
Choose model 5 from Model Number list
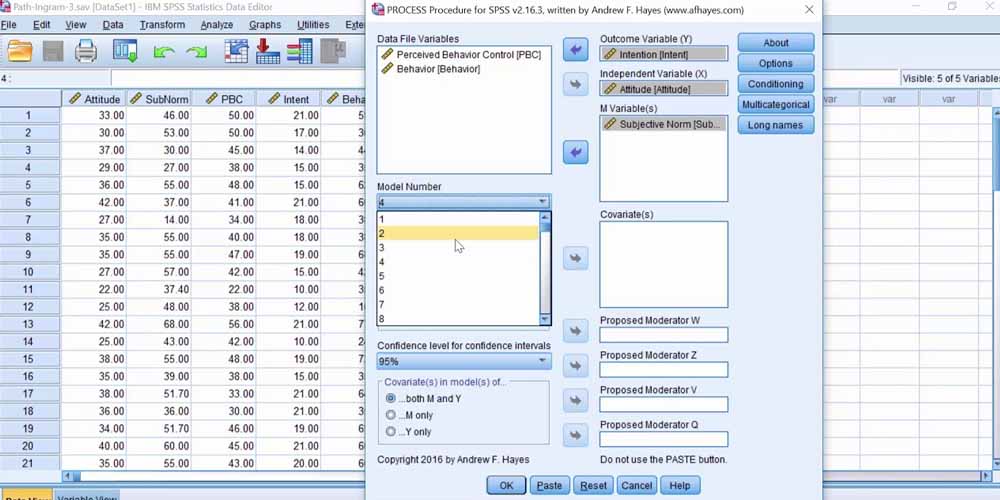coord(458,276)
